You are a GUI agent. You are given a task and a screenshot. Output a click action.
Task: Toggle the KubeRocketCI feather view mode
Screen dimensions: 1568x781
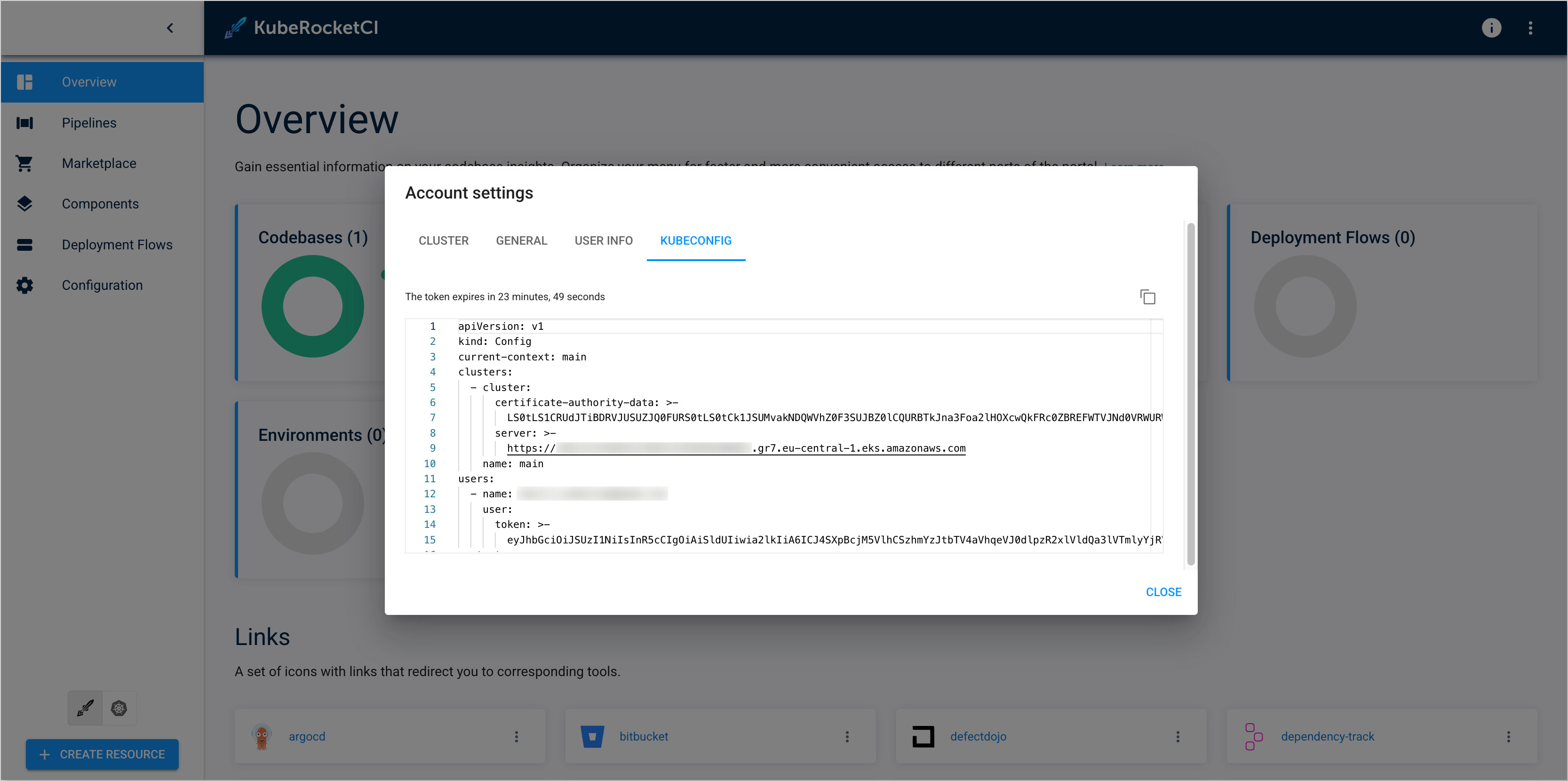(x=85, y=708)
